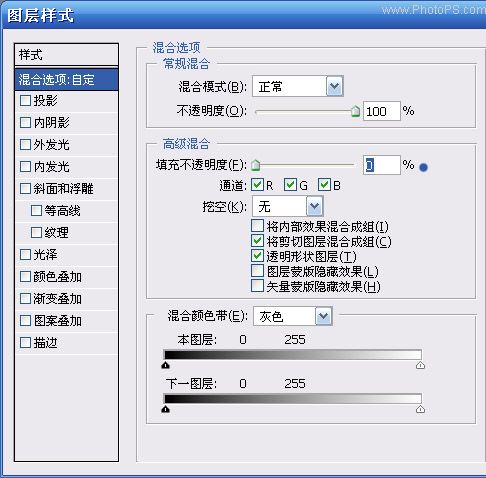Open the 描边 stroke settings entry
486x478 pixels.
67,343
